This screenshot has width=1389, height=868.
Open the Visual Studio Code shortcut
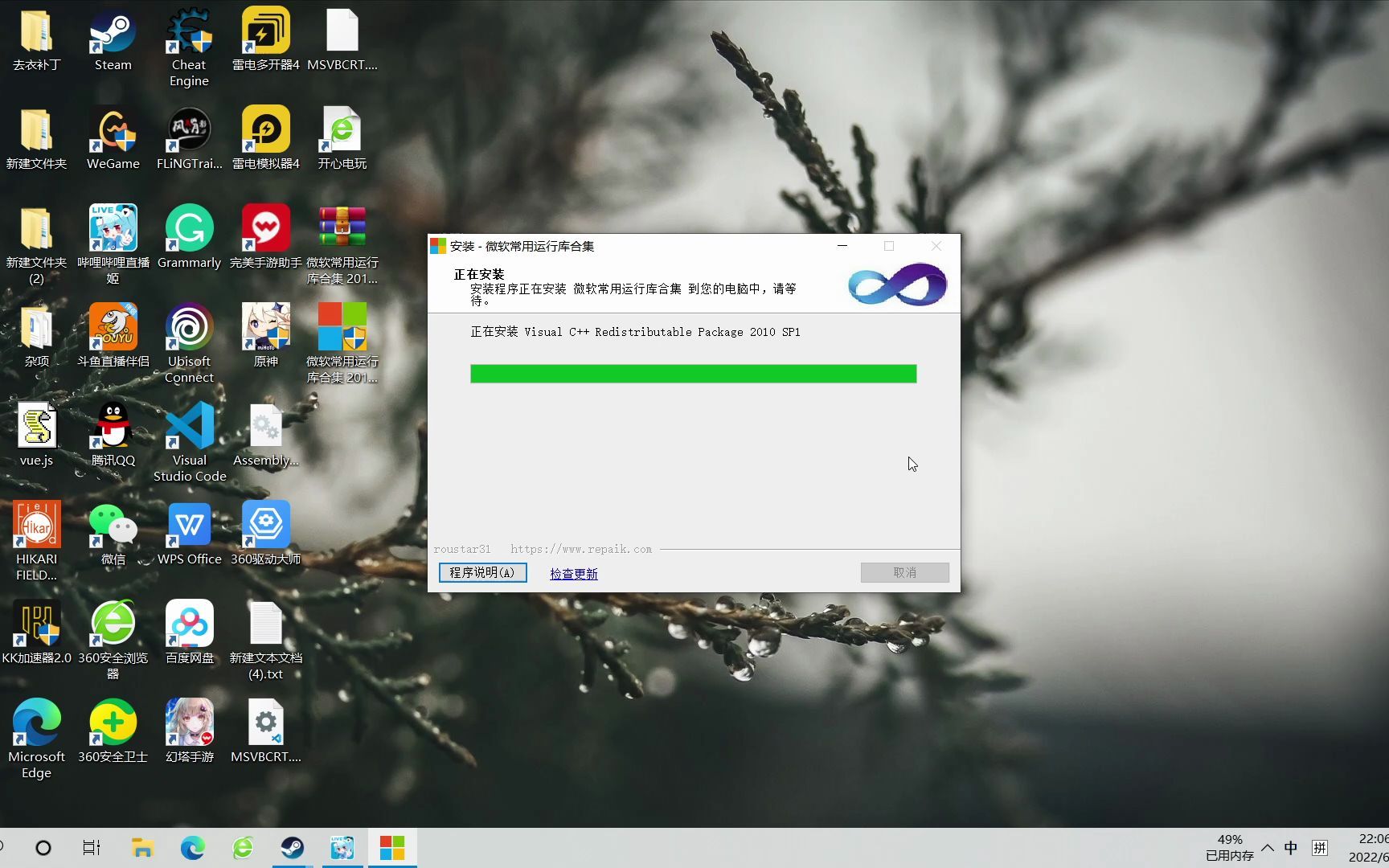(x=189, y=443)
